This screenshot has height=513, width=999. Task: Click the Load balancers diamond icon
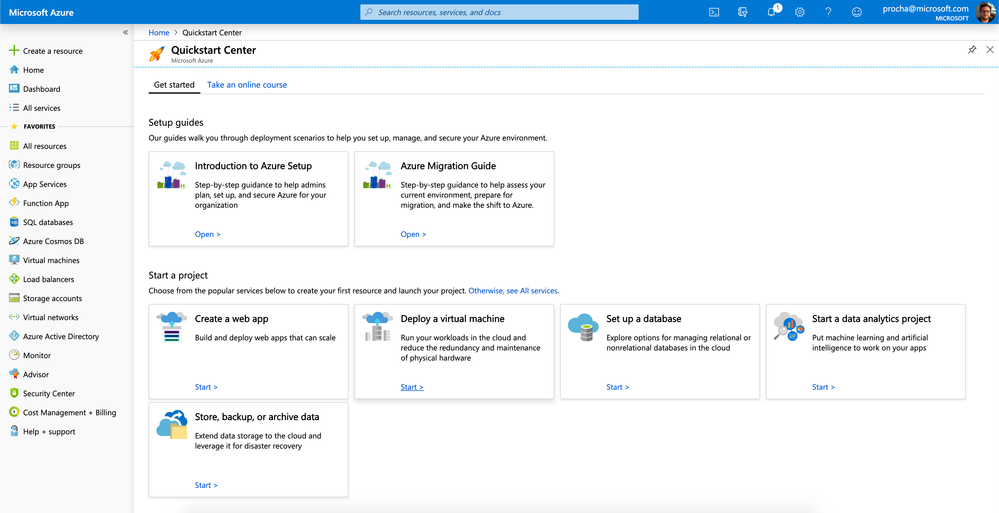[13, 279]
